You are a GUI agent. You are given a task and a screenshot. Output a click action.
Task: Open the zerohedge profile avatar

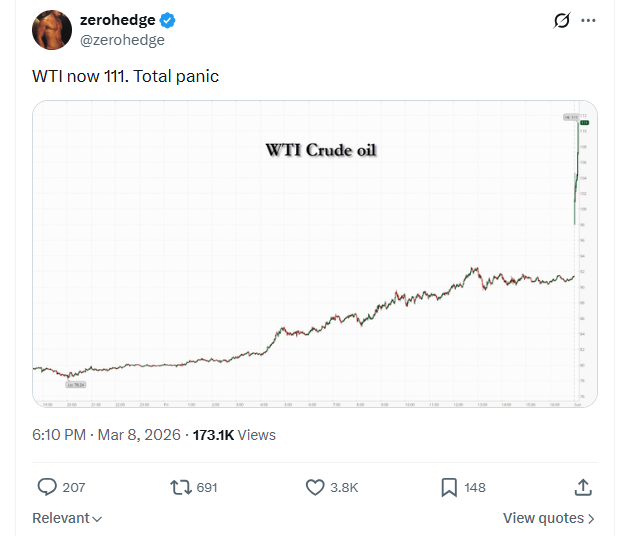(x=52, y=30)
